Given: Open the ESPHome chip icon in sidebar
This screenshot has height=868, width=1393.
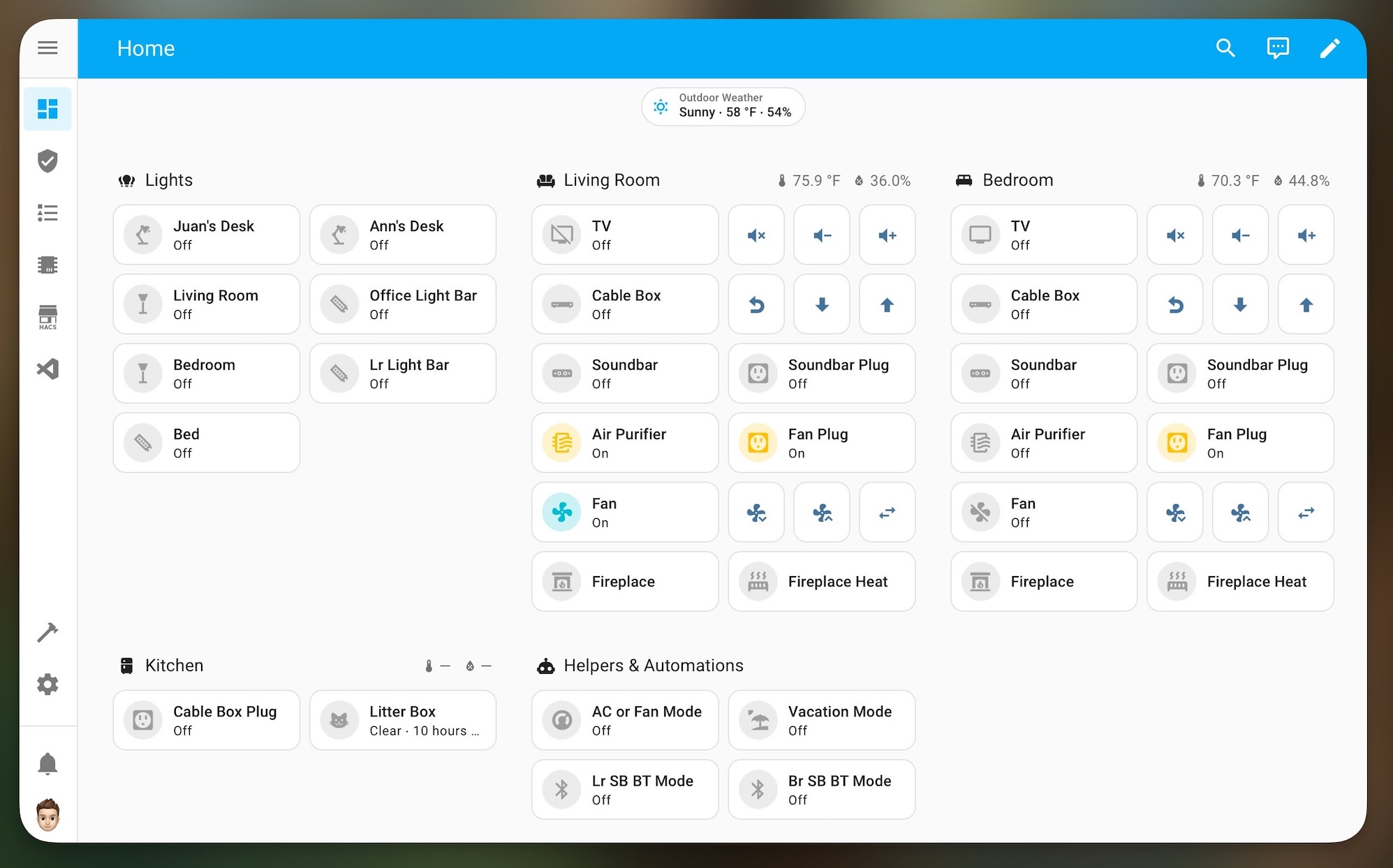Looking at the screenshot, I should 47,265.
